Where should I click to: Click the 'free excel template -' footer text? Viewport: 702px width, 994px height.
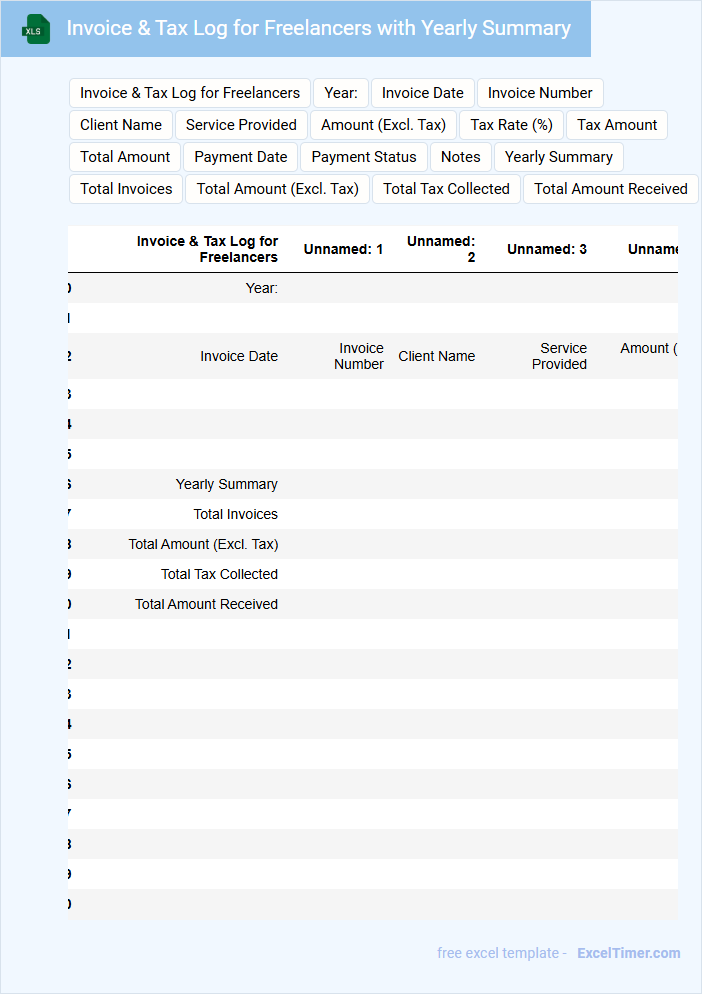coord(502,953)
